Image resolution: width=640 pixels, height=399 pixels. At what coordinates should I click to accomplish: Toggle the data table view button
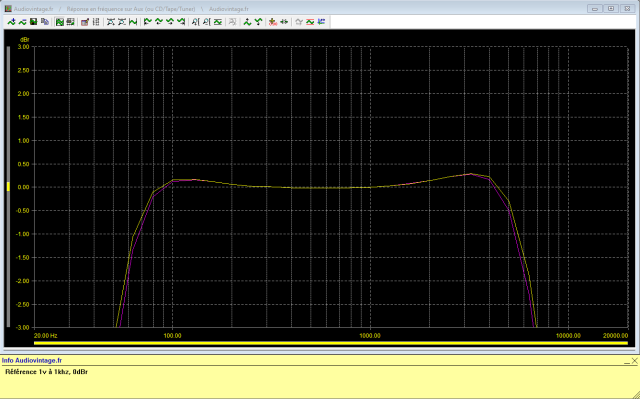tap(70, 22)
